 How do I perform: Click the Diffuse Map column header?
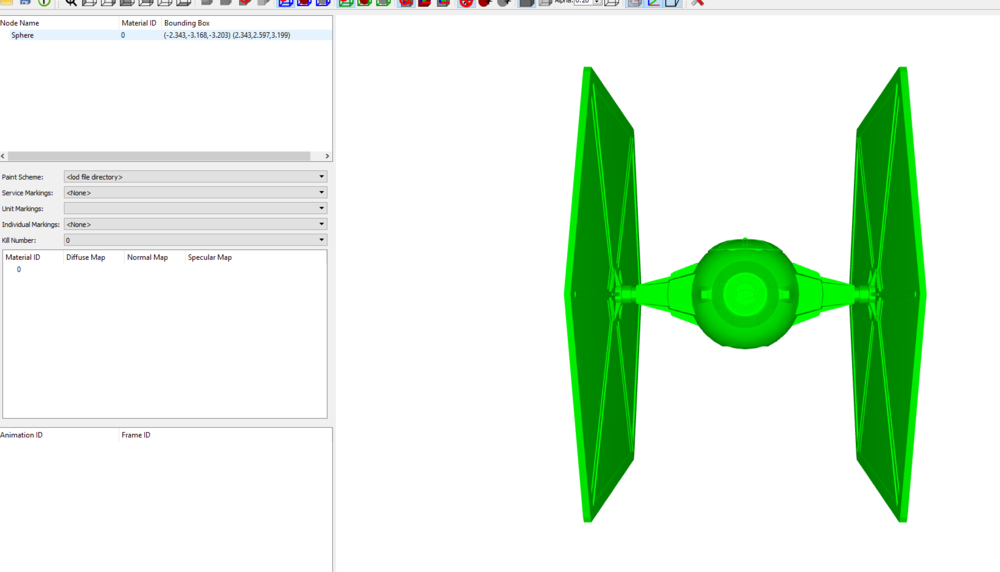85,258
